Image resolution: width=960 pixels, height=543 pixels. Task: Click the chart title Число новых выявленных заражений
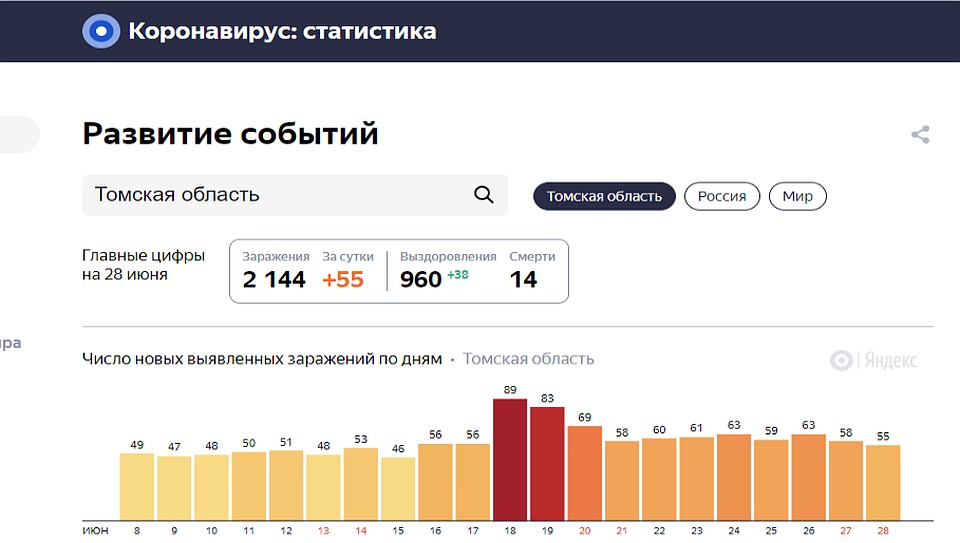pos(262,359)
